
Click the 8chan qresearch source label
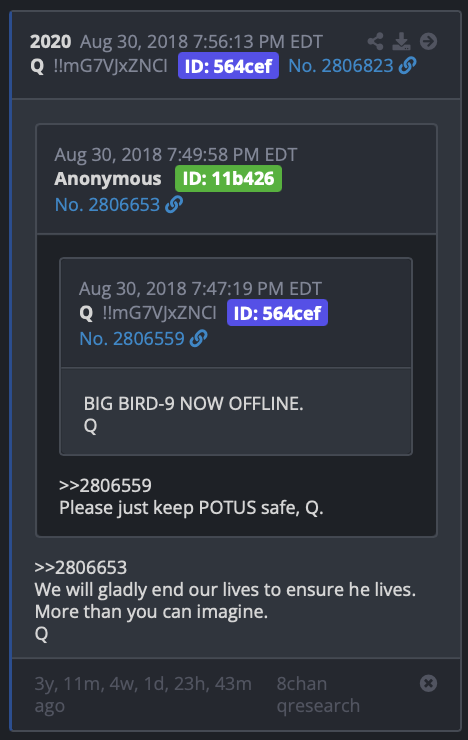point(318,694)
